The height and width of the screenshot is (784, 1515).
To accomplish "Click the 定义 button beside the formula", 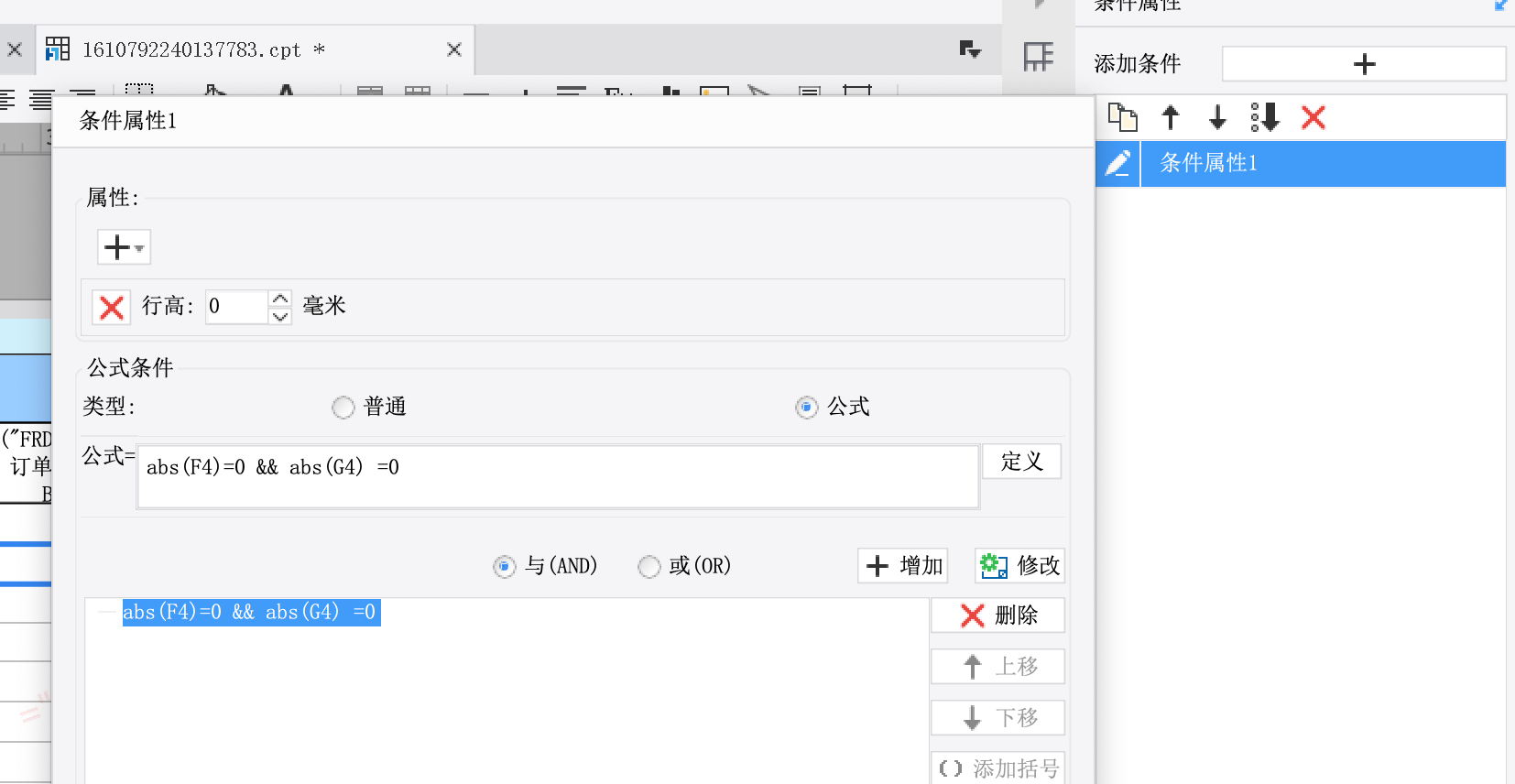I will pyautogui.click(x=1022, y=462).
